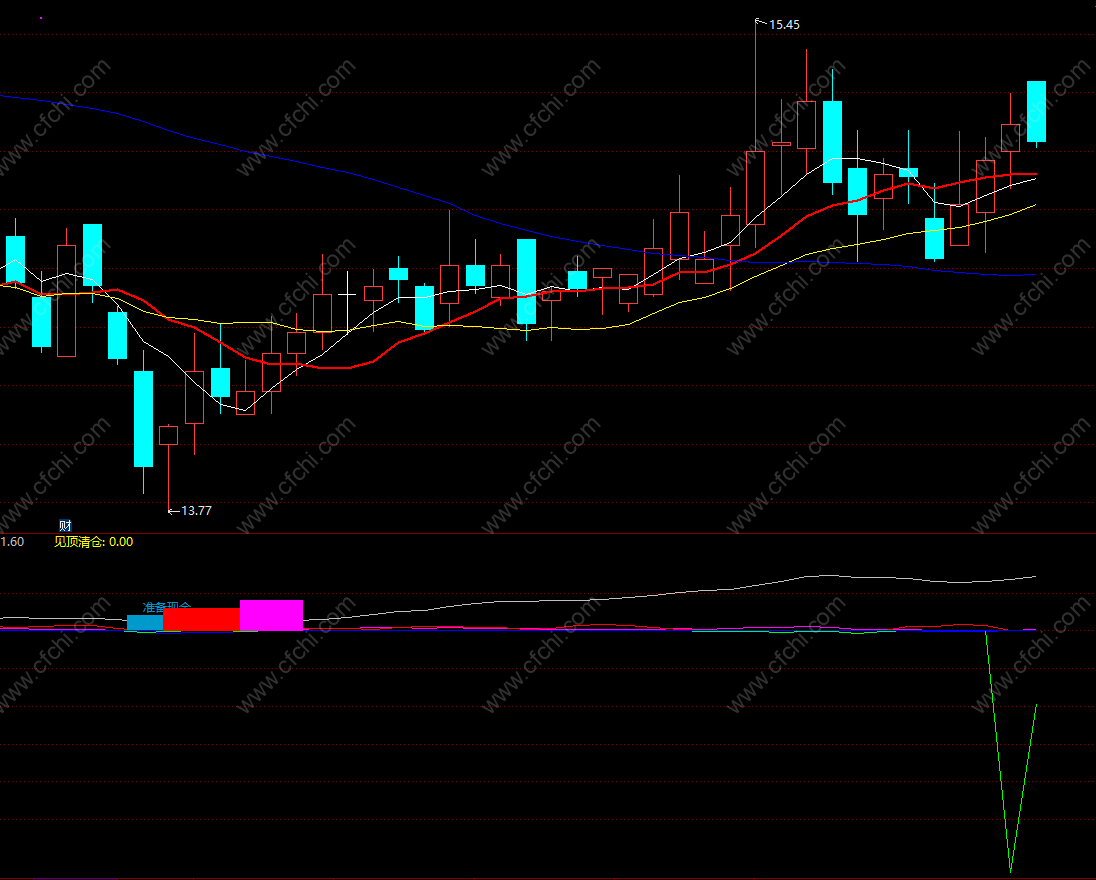Image resolution: width=1096 pixels, height=880 pixels.
Task: Select the blue signal block in indicator
Action: click(145, 622)
